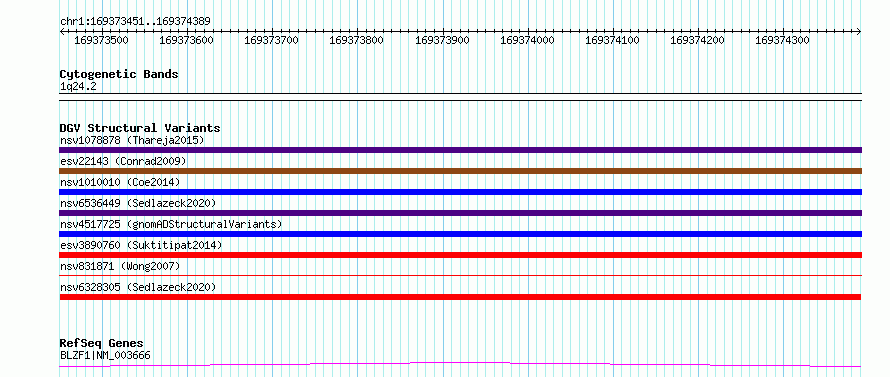Click the blue nsv1010010 variant bar
This screenshot has height=377, width=890.
pos(460,192)
